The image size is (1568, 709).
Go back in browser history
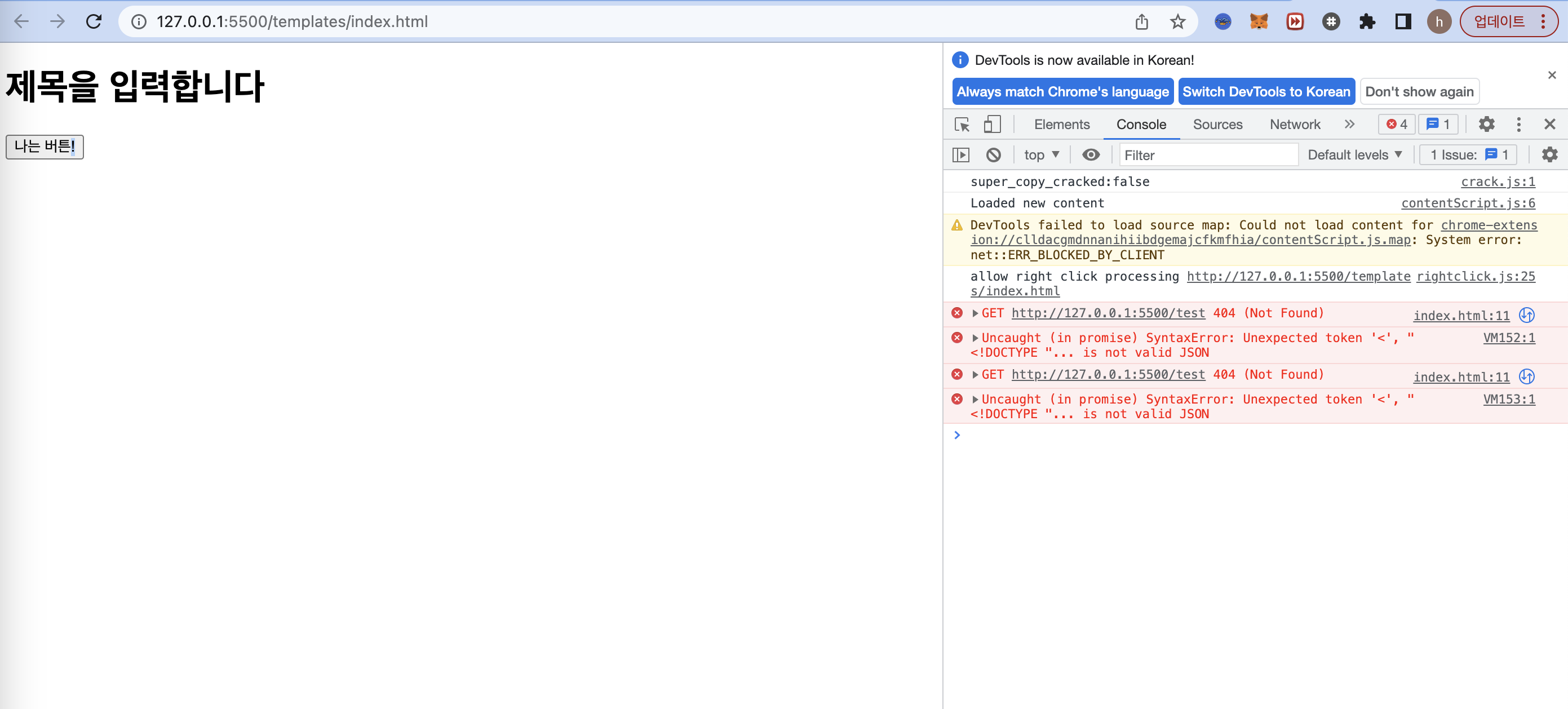[x=21, y=22]
